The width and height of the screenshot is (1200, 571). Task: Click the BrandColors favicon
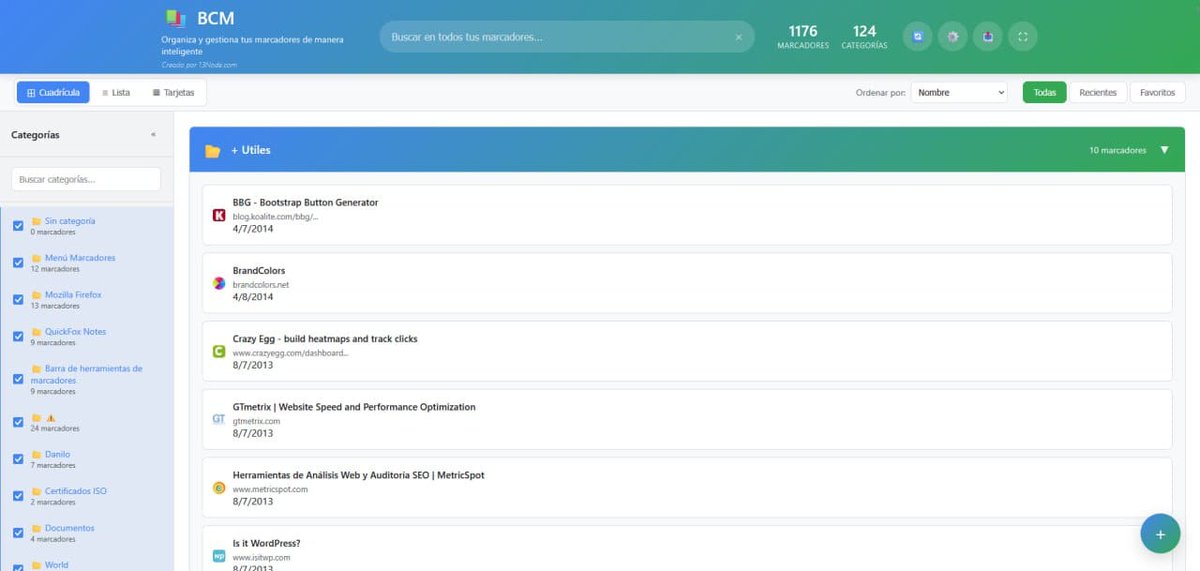(219, 283)
